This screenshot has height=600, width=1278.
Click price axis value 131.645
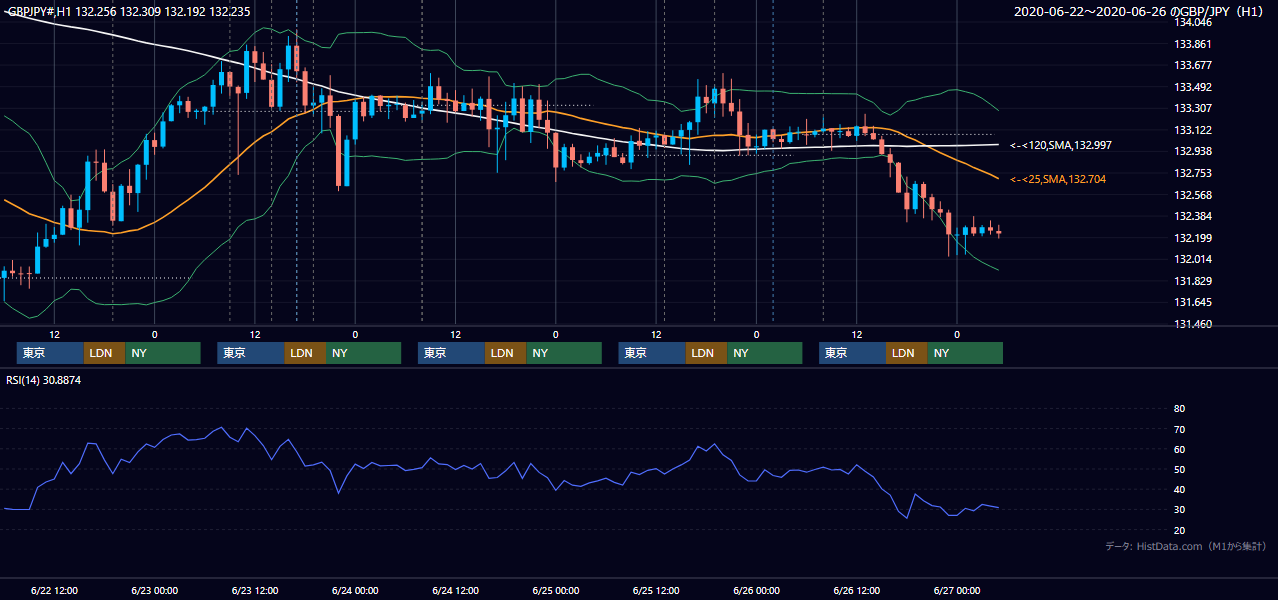coord(1193,302)
